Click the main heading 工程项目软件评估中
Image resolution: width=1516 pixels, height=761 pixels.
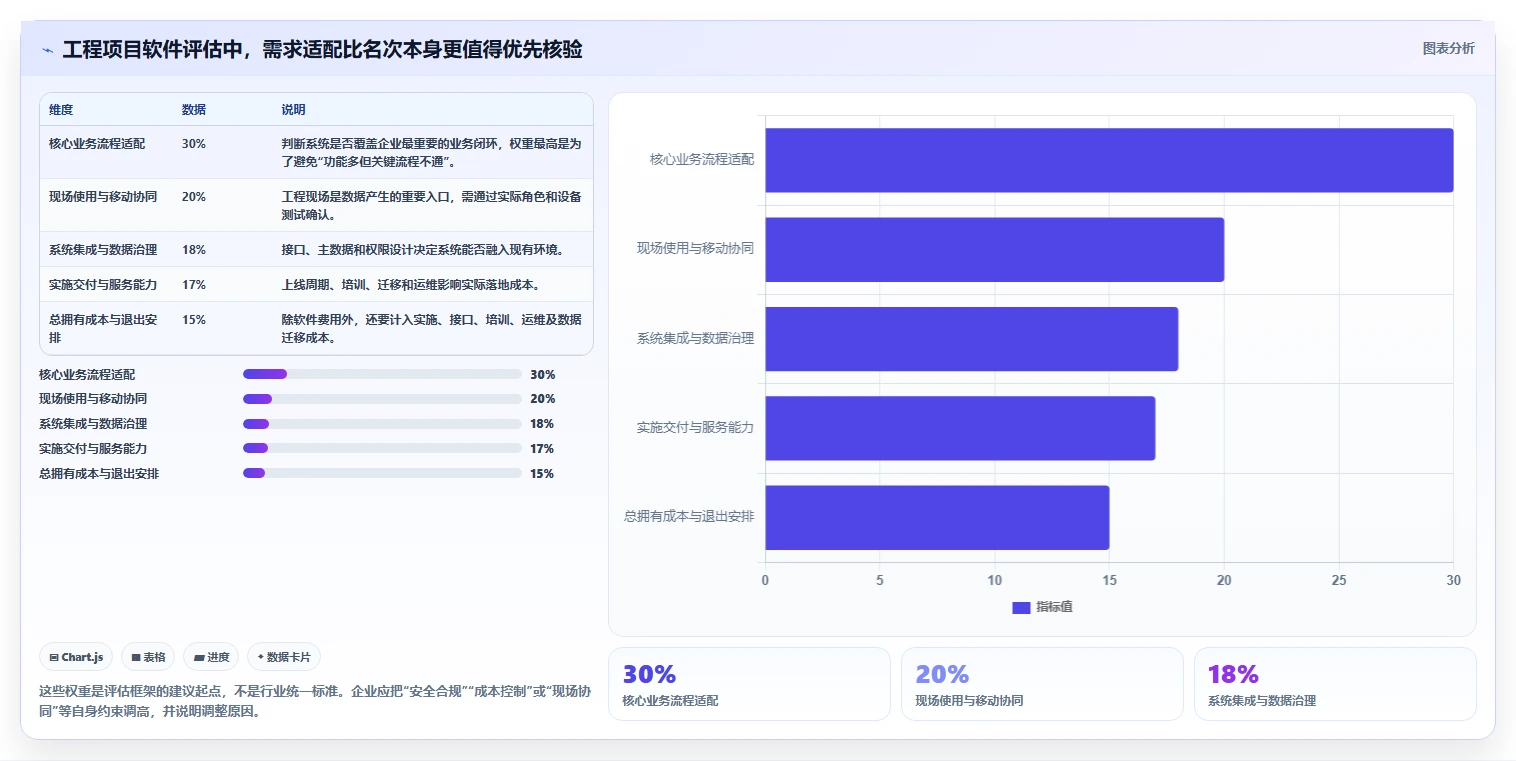[323, 49]
